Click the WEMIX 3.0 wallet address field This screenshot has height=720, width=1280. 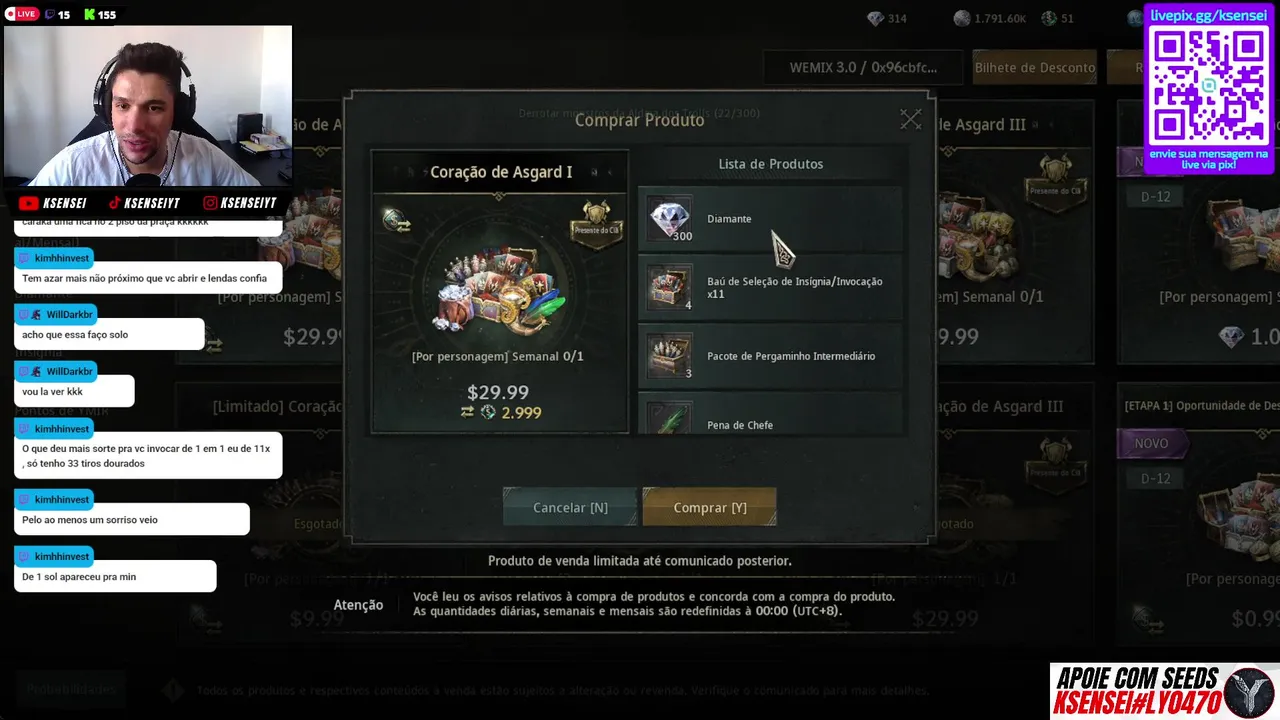(863, 68)
